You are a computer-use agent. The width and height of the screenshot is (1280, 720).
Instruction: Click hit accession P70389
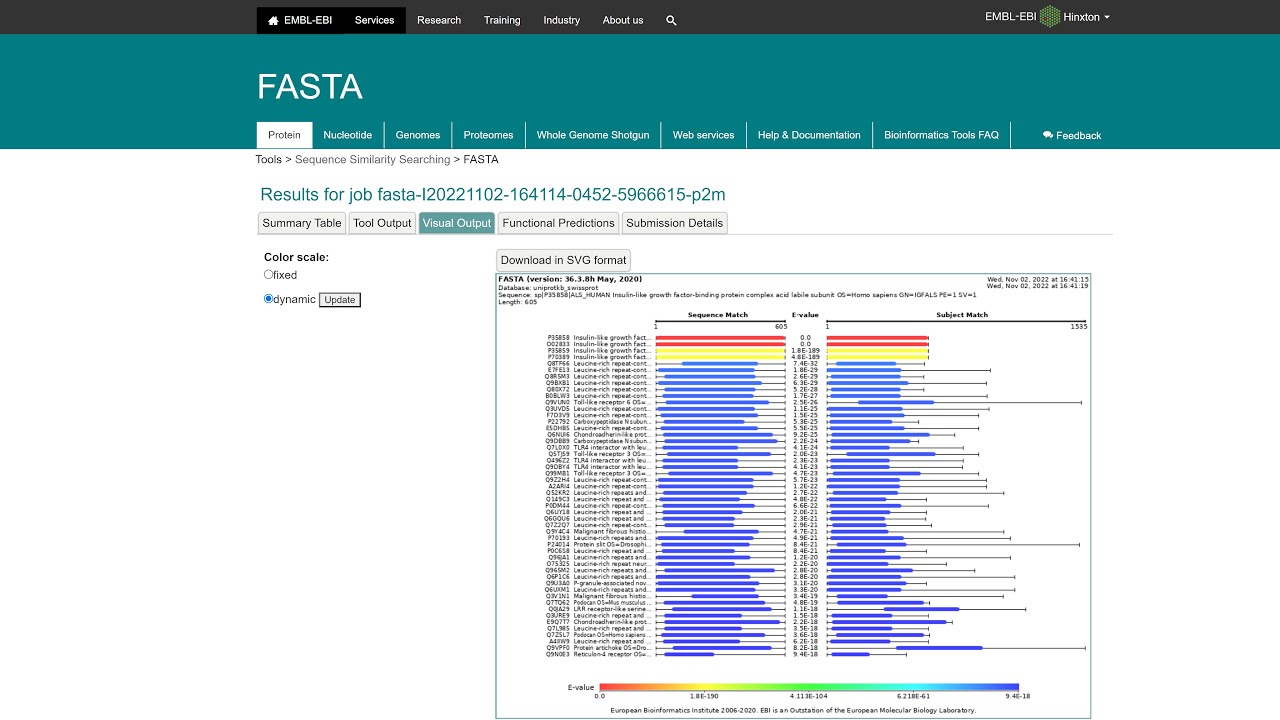(558, 357)
